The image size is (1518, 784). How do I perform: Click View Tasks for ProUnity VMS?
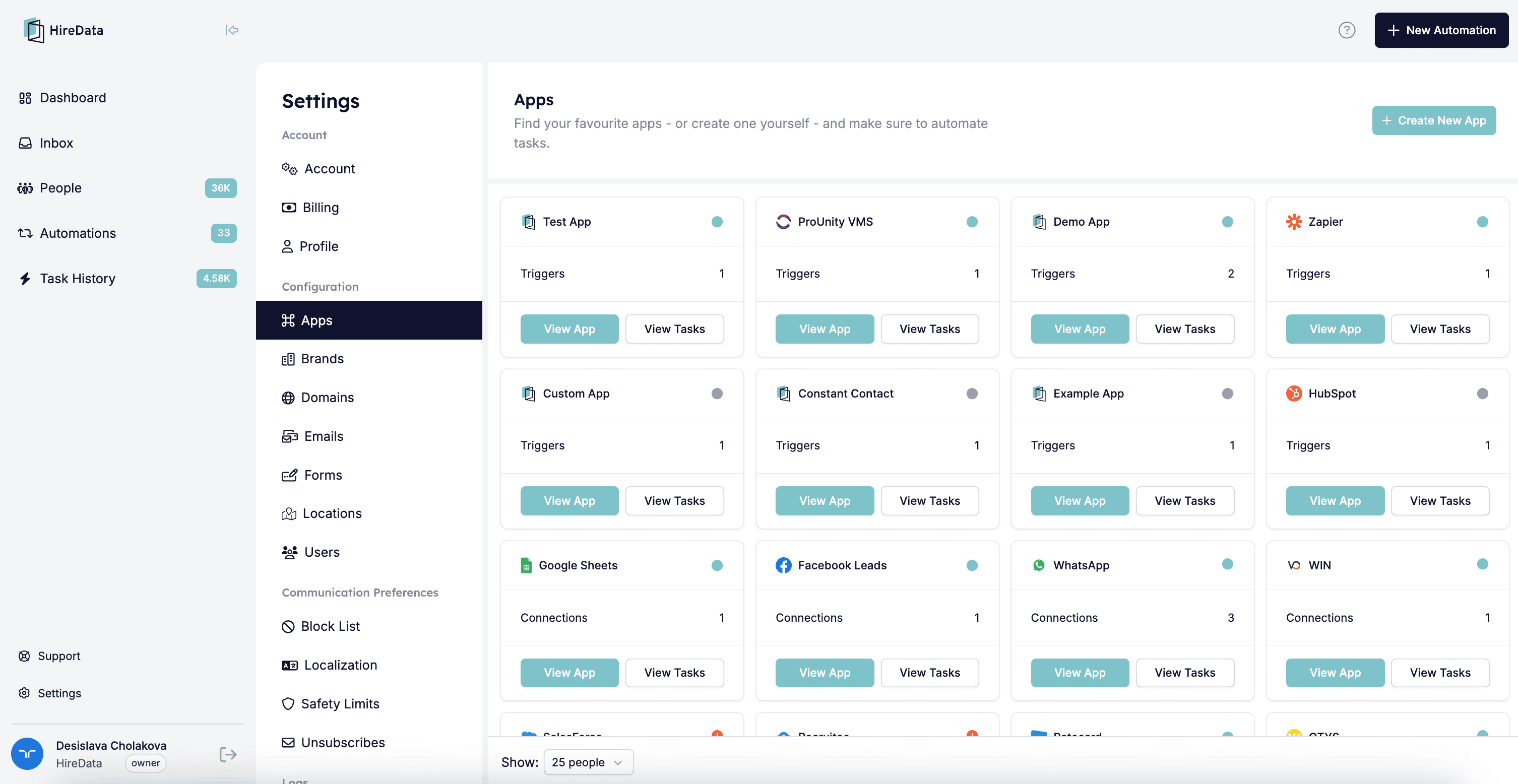click(x=929, y=329)
